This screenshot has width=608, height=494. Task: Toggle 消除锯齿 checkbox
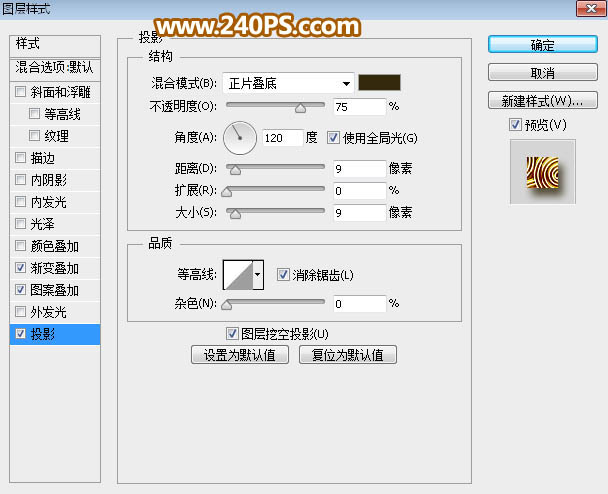tap(283, 275)
